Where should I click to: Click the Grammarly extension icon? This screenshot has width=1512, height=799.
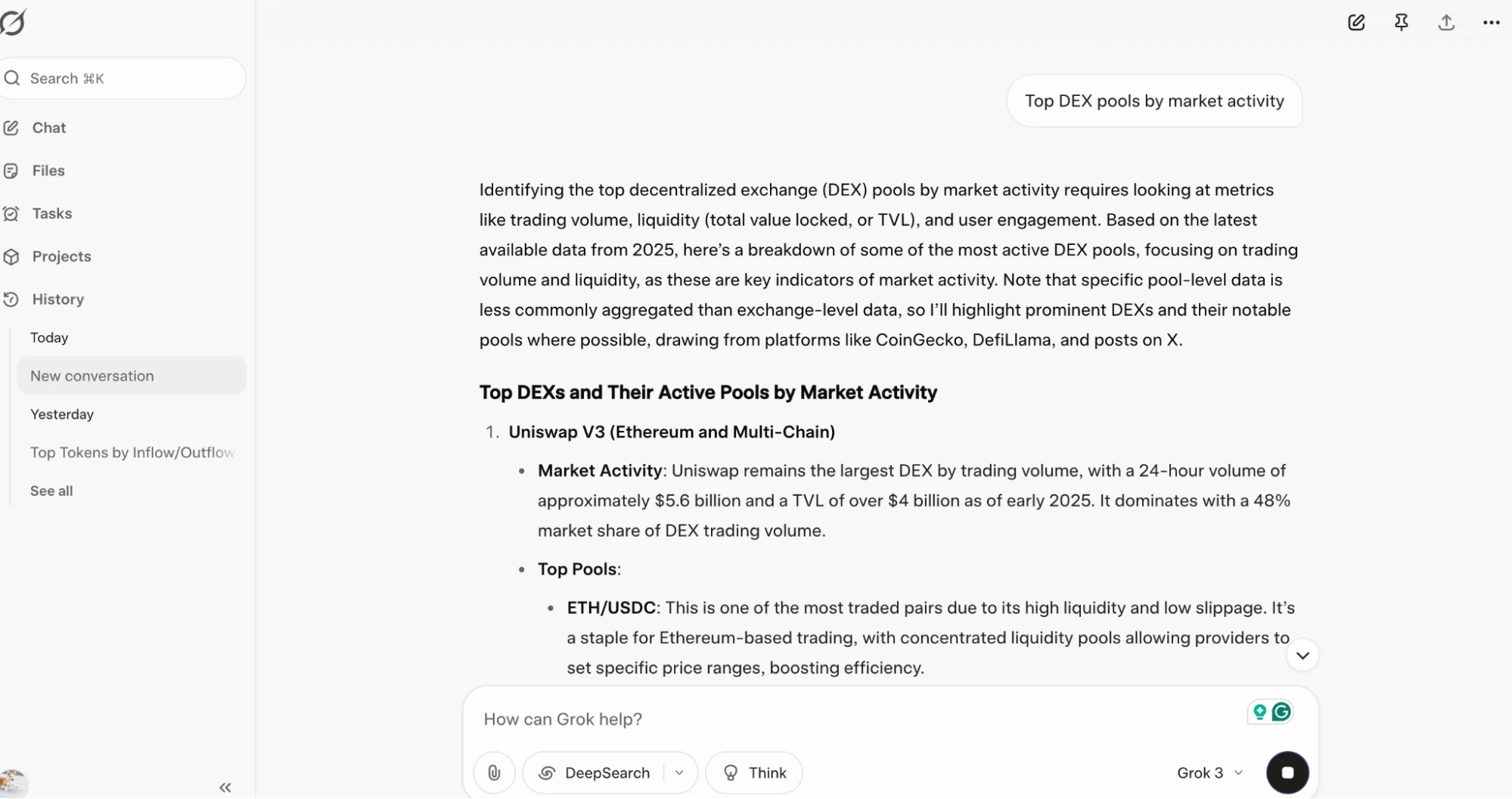pos(1281,711)
